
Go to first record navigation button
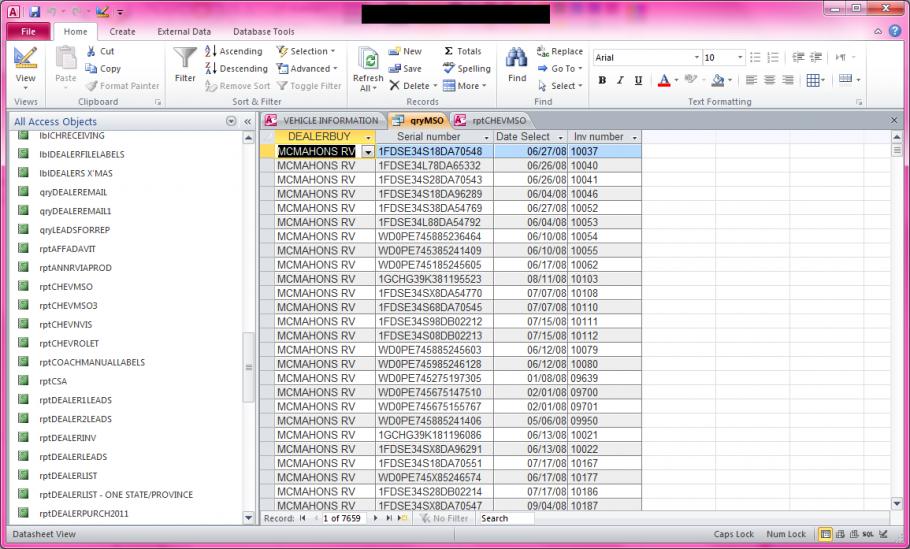[302, 518]
